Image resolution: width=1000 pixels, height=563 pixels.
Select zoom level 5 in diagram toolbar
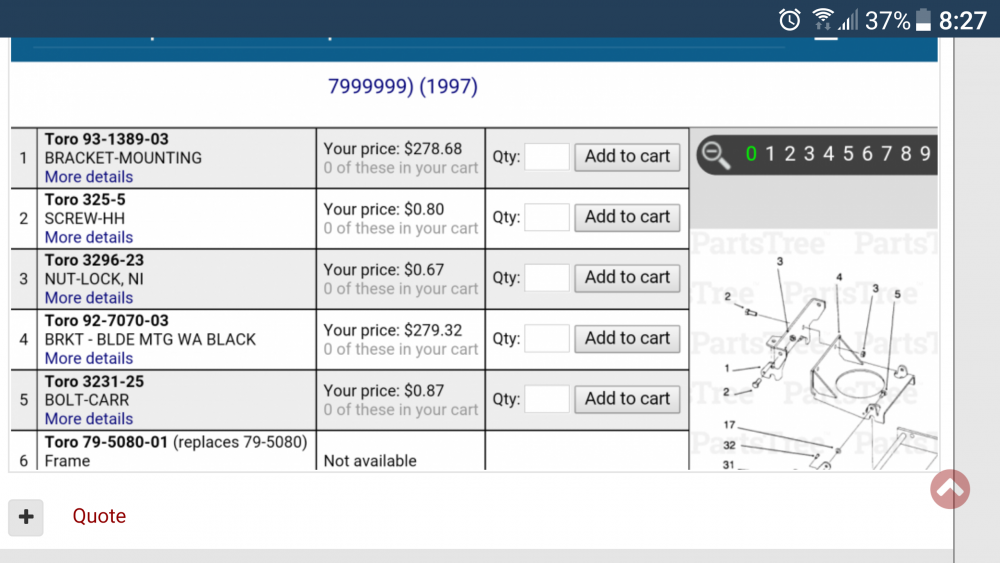tap(848, 154)
